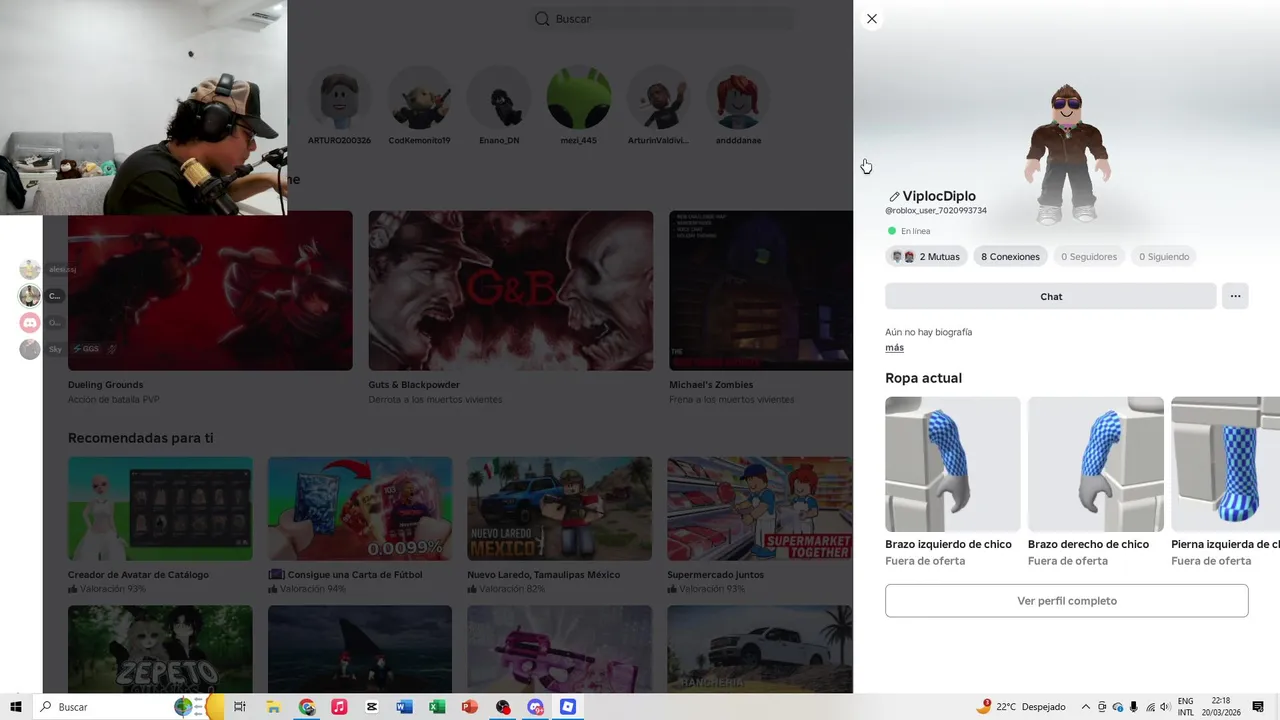Open Enano_DN friend avatar
This screenshot has height=720, width=1280.
499,99
